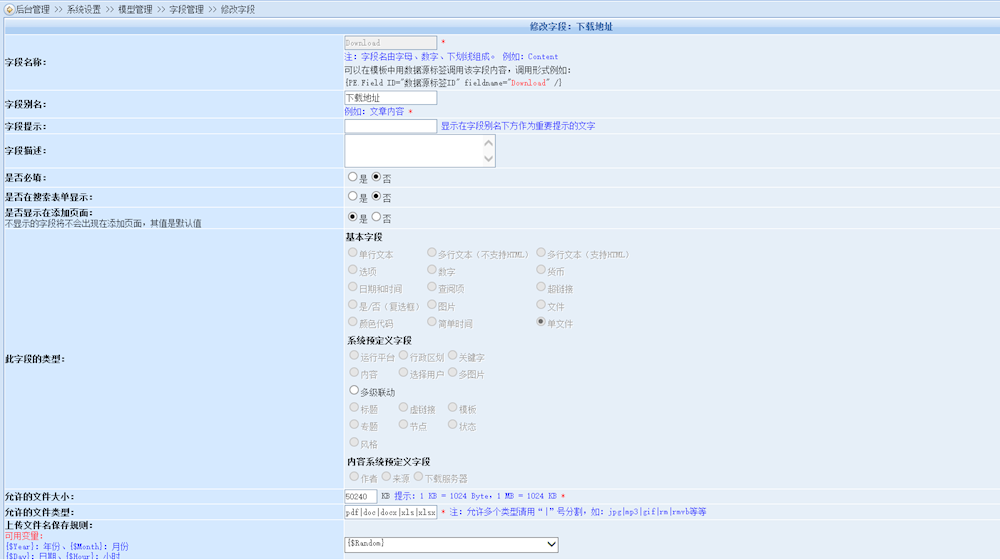Focus the 字段别名 input with 下载地址

click(390, 98)
